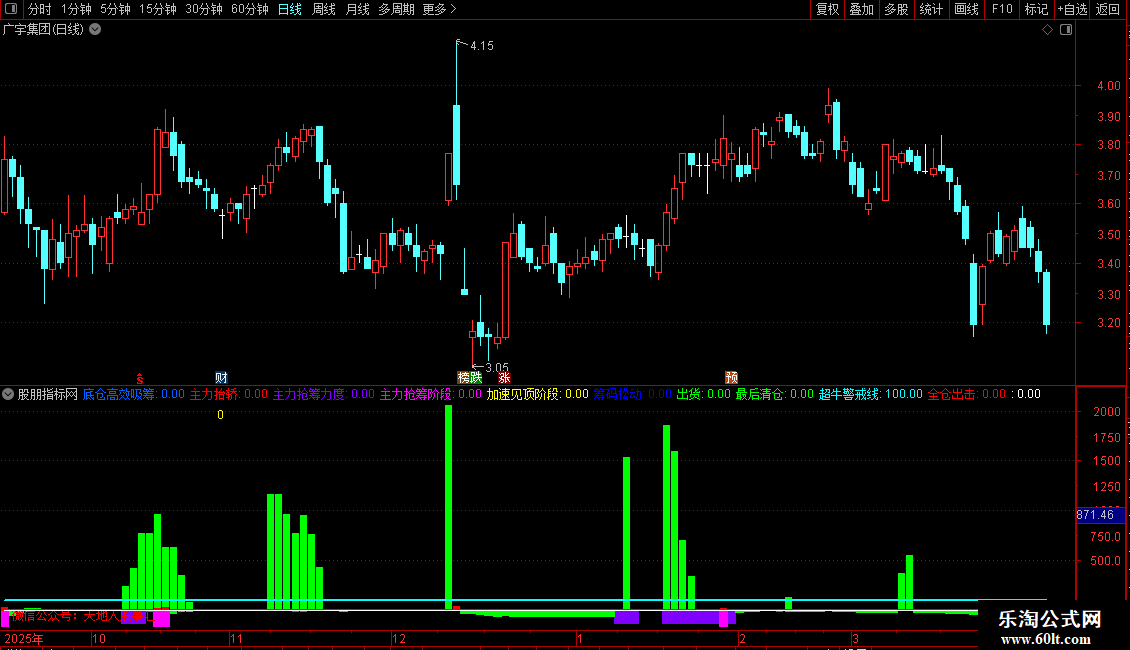Click the 4.00 price axis label
1130x650 pixels.
click(x=1108, y=86)
